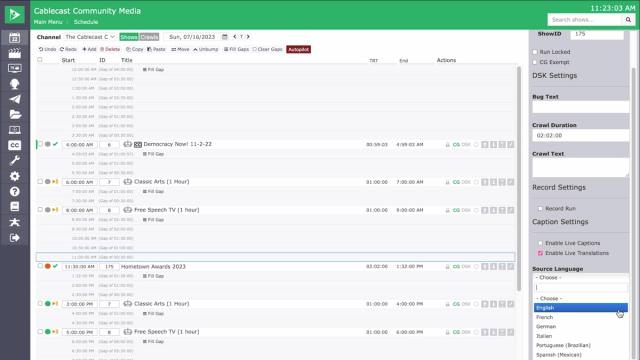Toggle the Enable Live Captions checkbox
This screenshot has width=640, height=360.
pyautogui.click(x=540, y=243)
